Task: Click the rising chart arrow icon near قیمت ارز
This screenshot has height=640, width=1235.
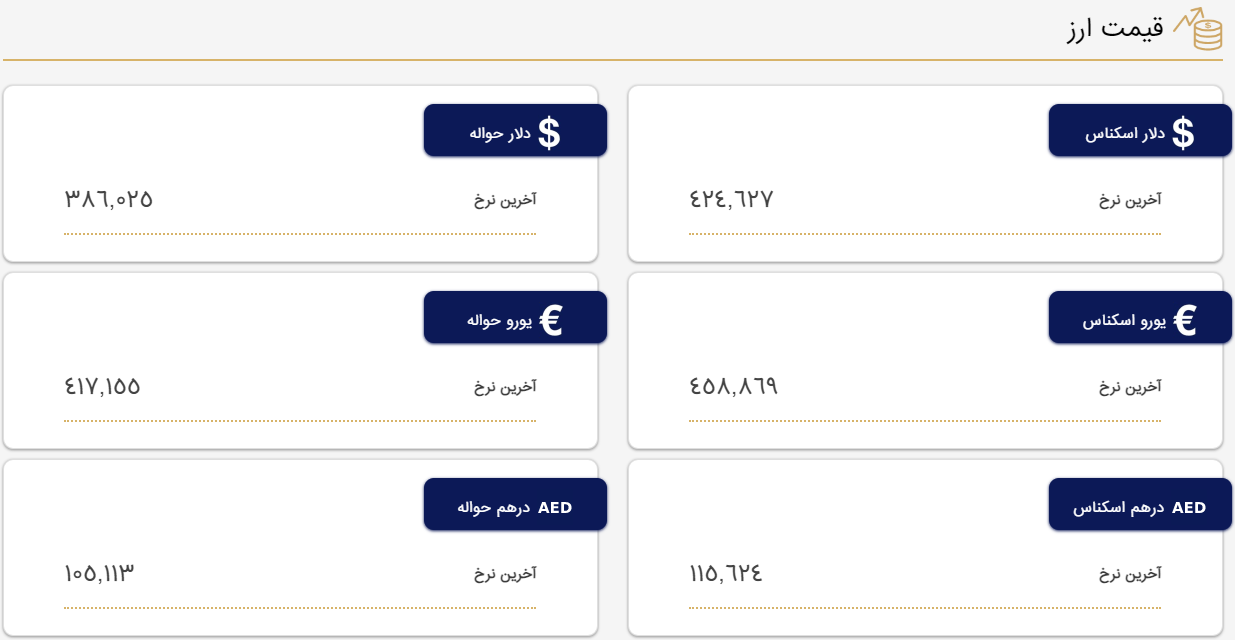Action: click(x=1189, y=20)
